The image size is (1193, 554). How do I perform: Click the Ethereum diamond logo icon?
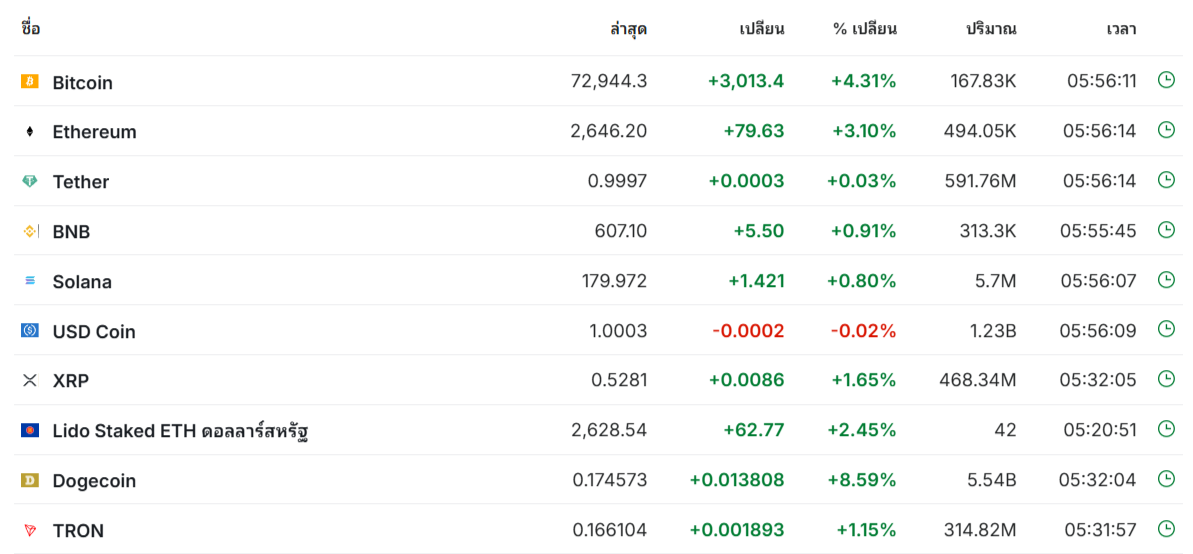tap(30, 132)
